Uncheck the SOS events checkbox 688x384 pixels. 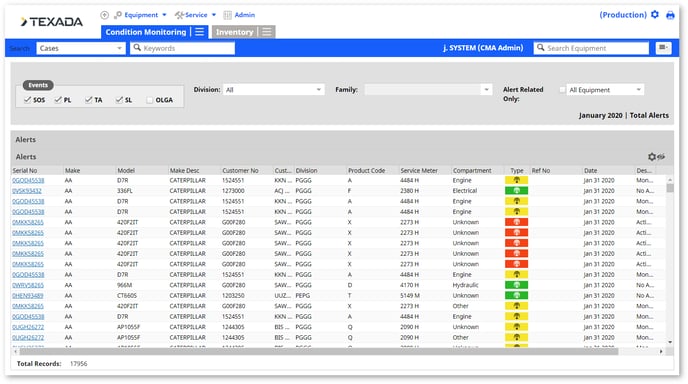pyautogui.click(x=28, y=100)
